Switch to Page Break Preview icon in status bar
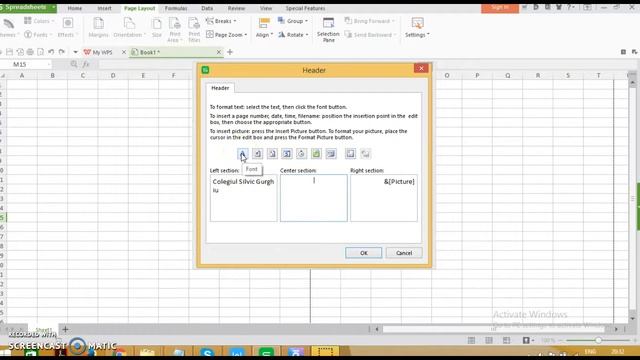This screenshot has width=640, height=360. pos(507,340)
